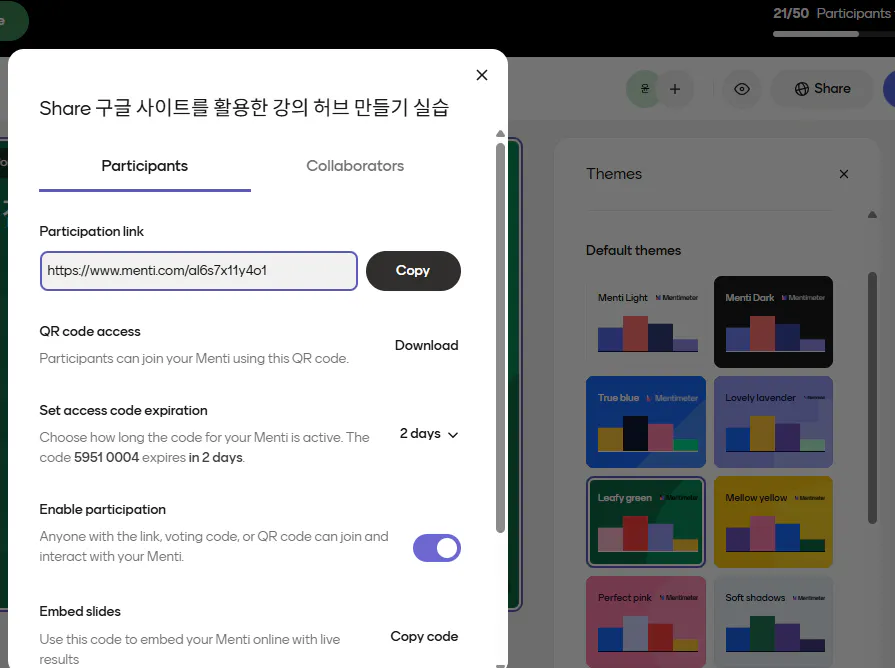The height and width of the screenshot is (668, 895).
Task: Select the Lovely lavender theme
Action: tap(773, 422)
